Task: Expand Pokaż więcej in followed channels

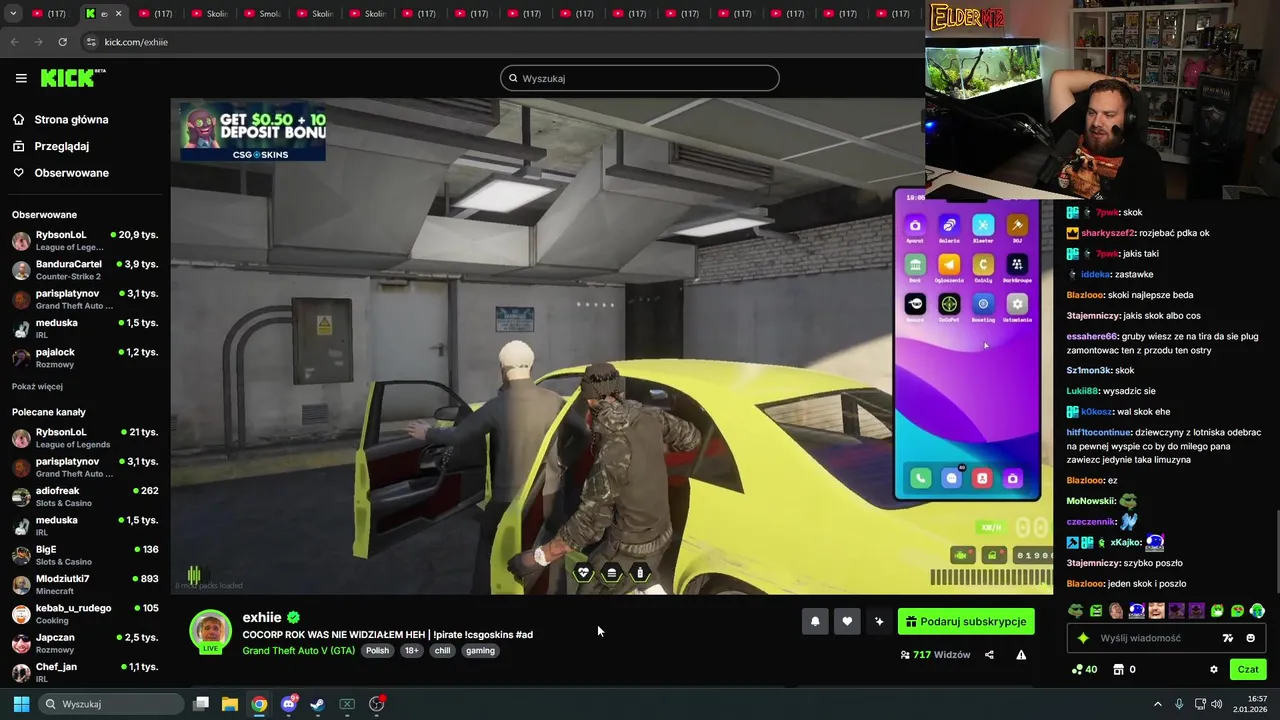Action: click(x=37, y=387)
